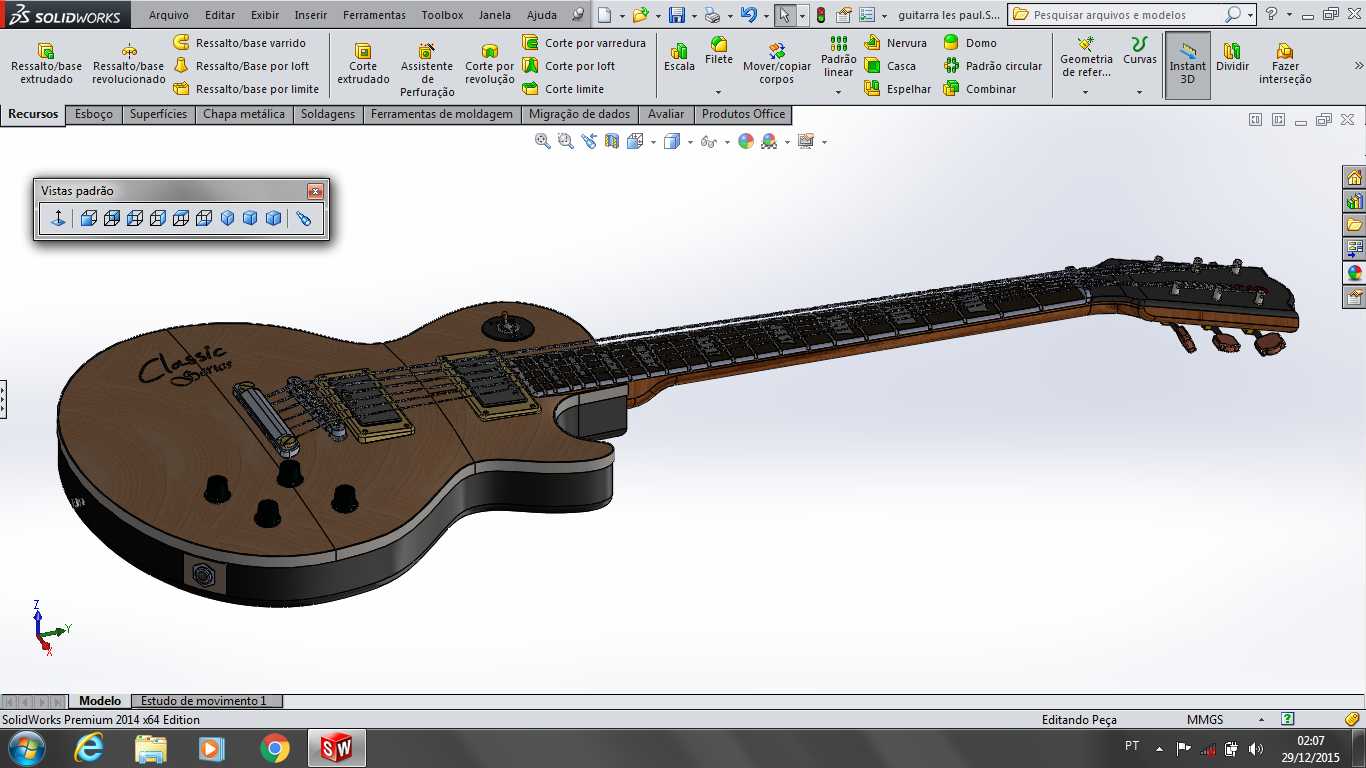Open the Save dropdown arrow
The image size is (1366, 768).
[x=694, y=16]
